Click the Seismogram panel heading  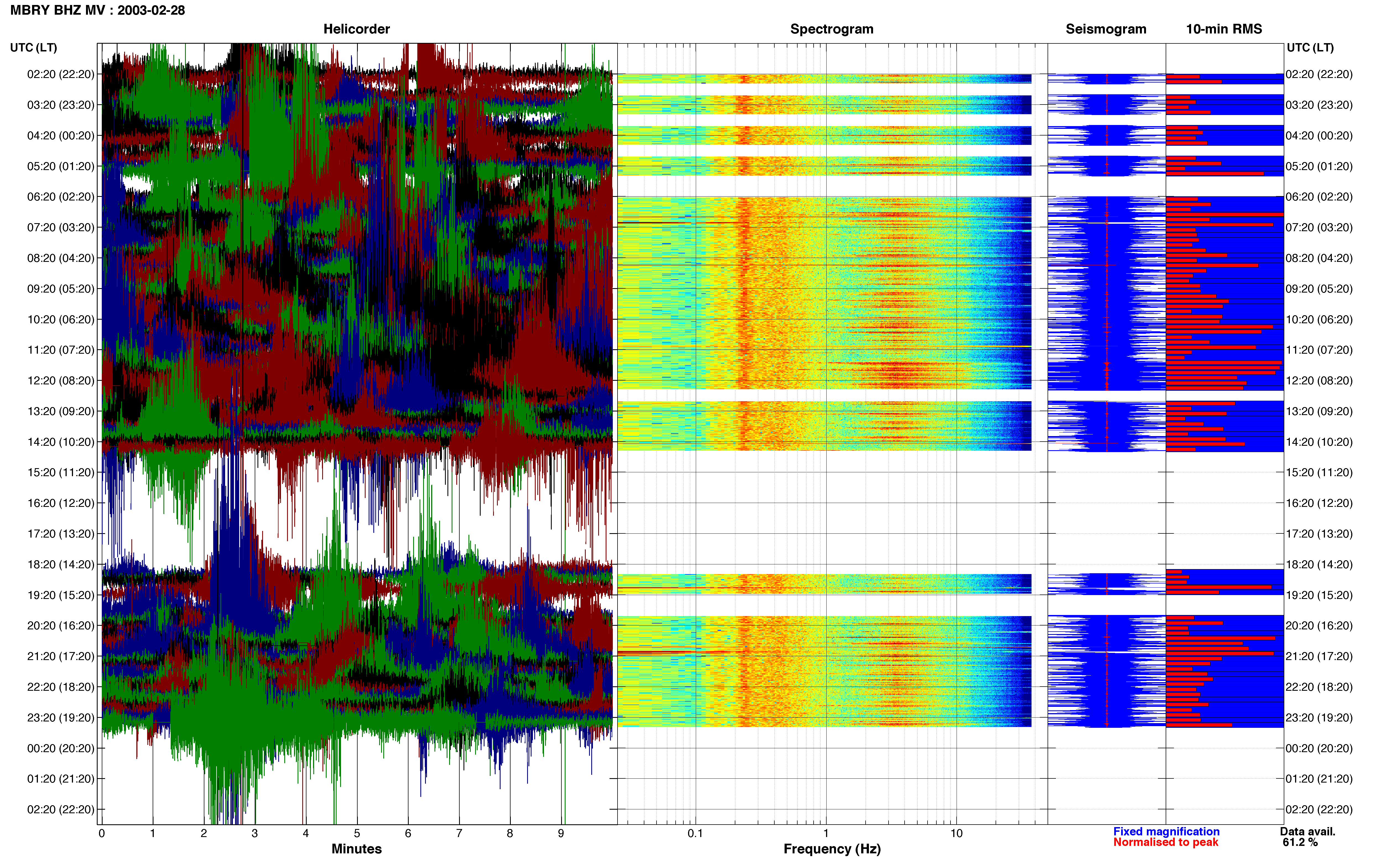[x=1106, y=29]
